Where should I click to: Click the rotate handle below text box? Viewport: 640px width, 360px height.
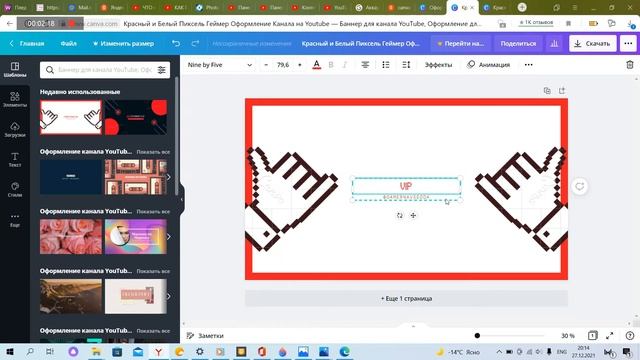point(400,216)
